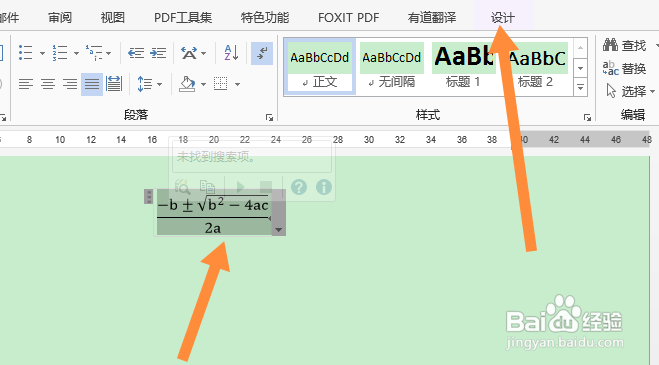Open Asian layout dropdown arrow
The height and width of the screenshot is (365, 659).
tap(204, 53)
